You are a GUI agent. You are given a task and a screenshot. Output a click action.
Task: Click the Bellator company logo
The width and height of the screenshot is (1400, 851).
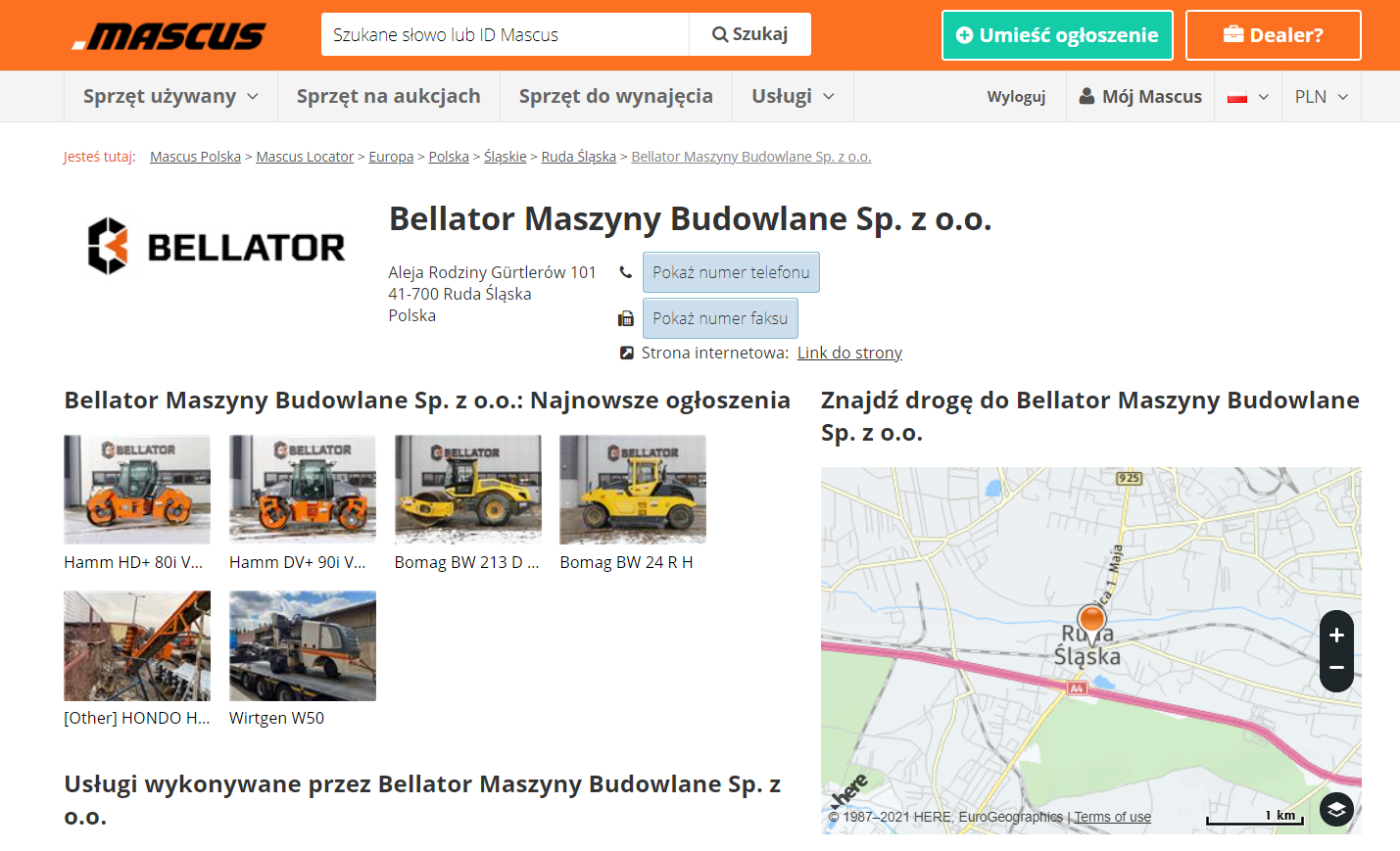click(x=216, y=246)
